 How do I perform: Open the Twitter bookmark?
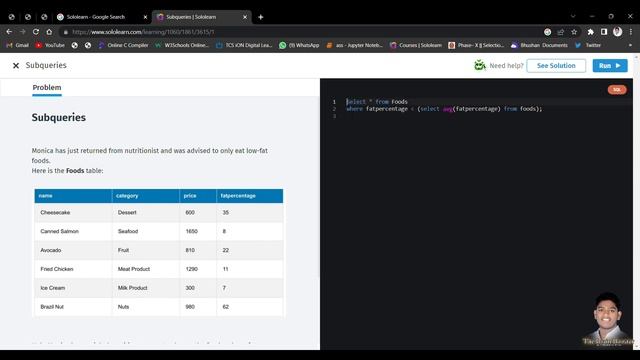pyautogui.click(x=588, y=45)
